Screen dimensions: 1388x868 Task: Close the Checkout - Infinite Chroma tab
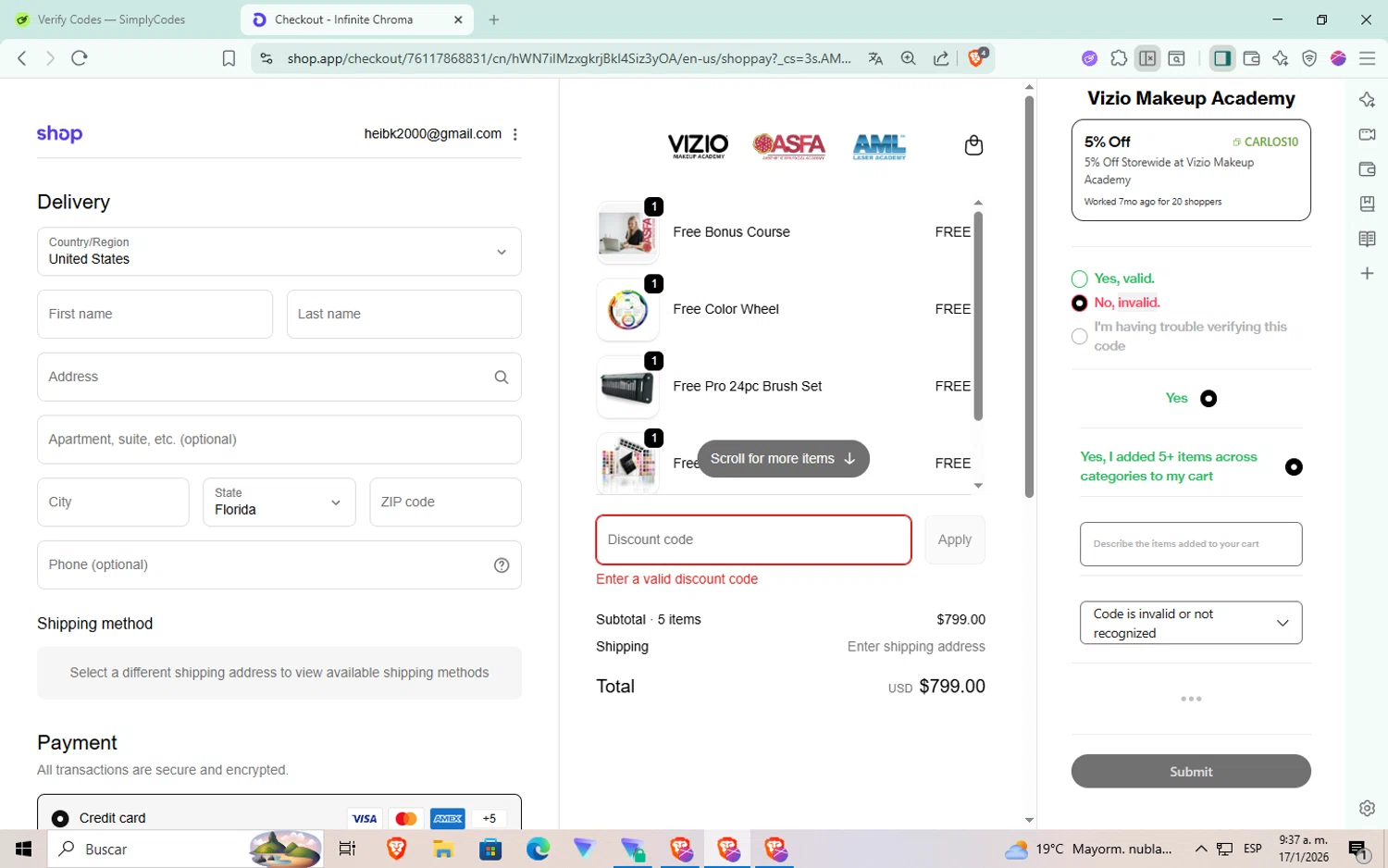click(458, 19)
